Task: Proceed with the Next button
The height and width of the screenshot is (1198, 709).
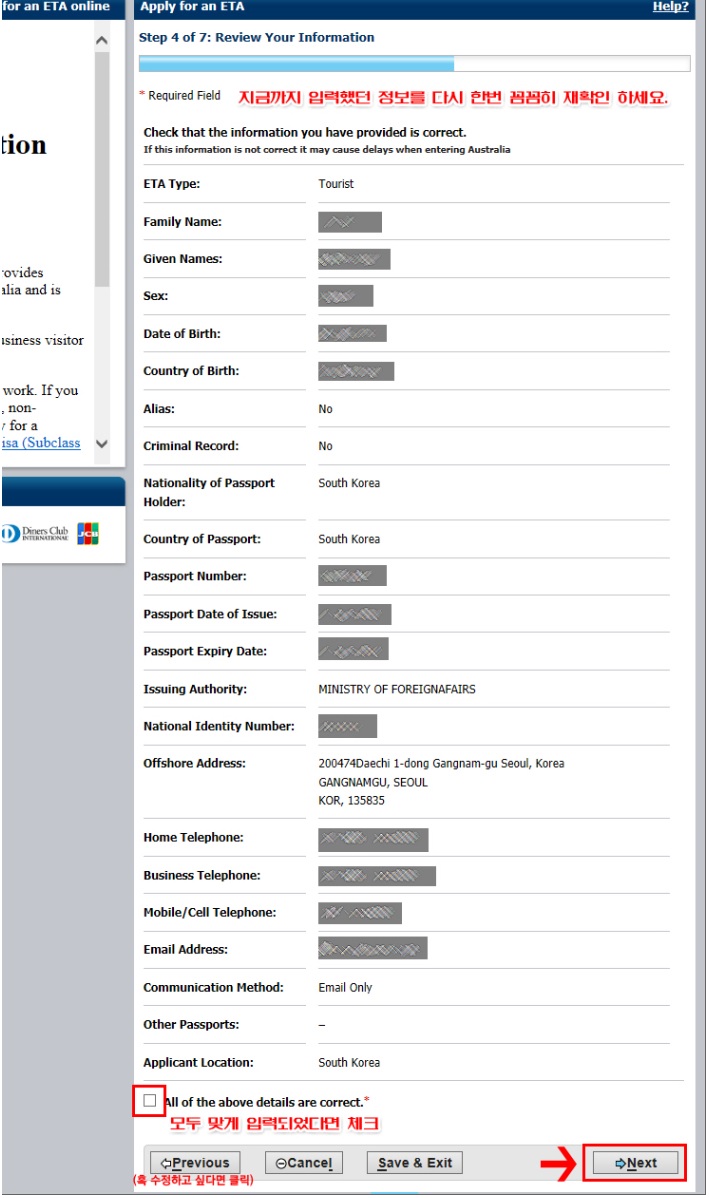Action: coord(636,1163)
